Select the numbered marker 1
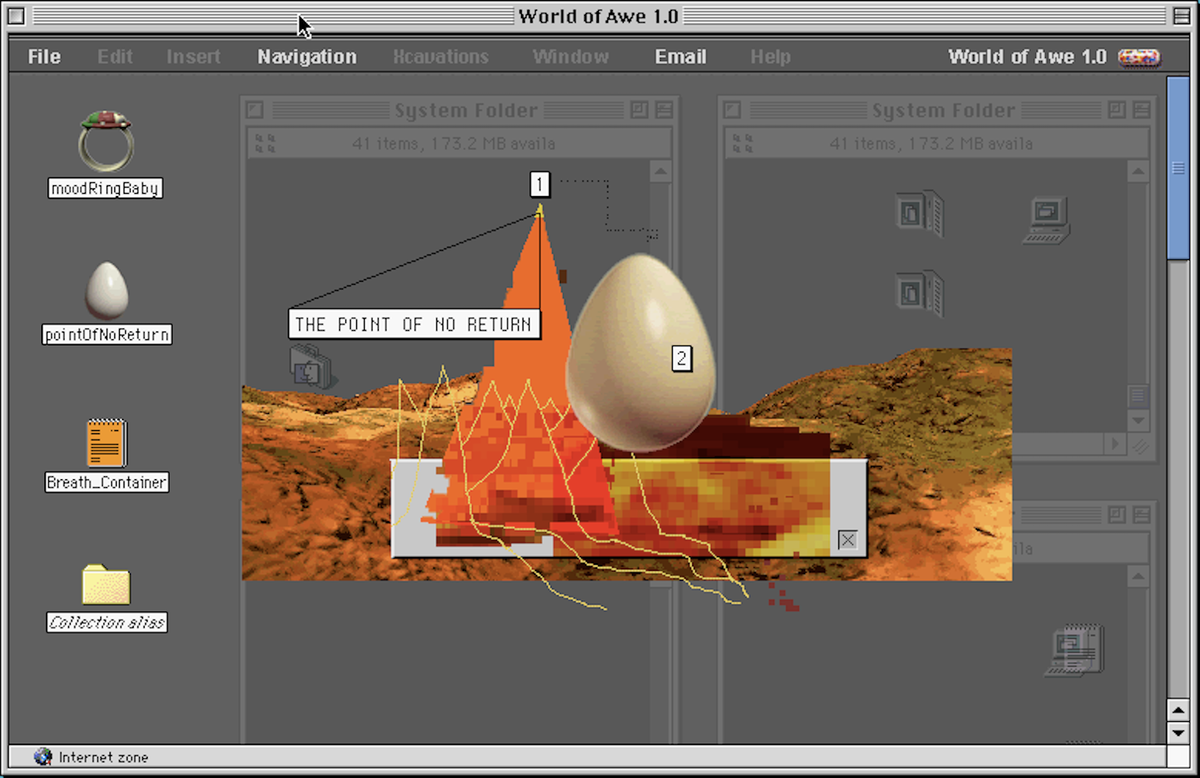 (x=540, y=184)
